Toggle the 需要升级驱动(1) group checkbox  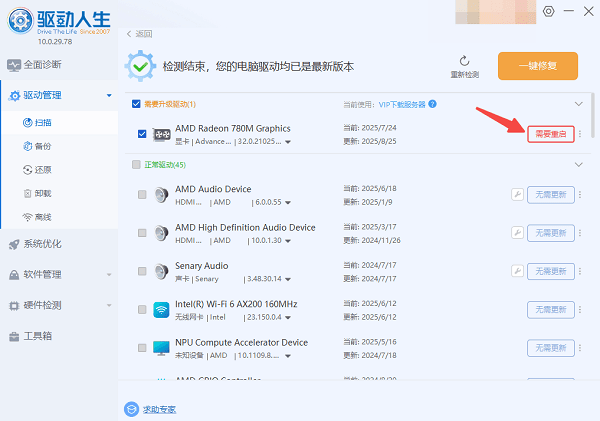[136, 104]
